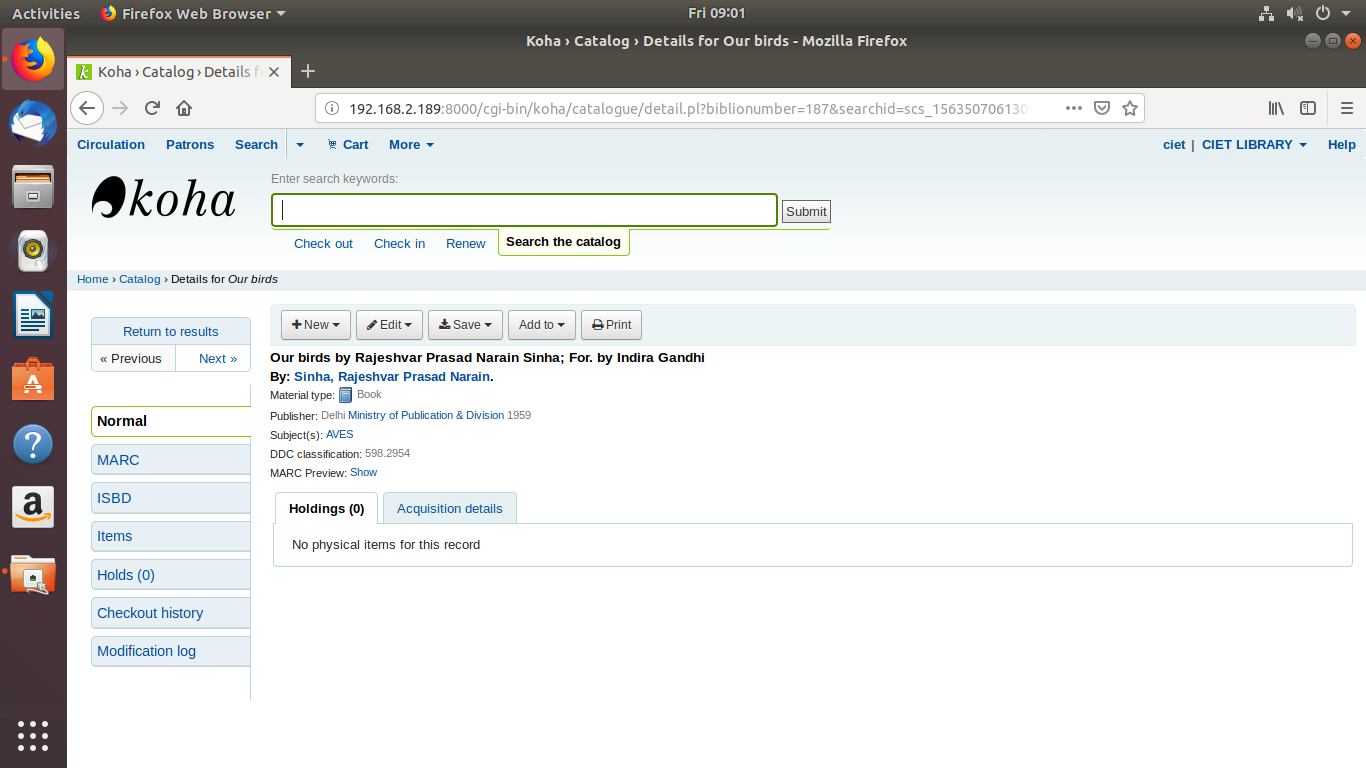
Task: Open a new browser tab
Action: coord(308,71)
